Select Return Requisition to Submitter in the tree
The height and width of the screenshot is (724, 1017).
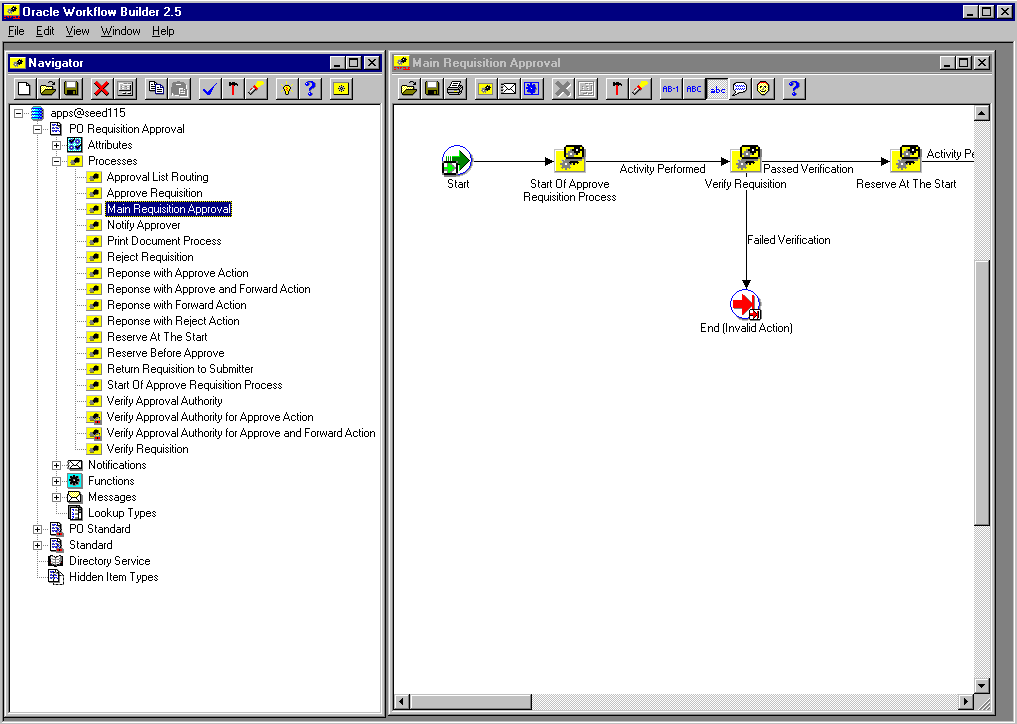click(x=180, y=369)
